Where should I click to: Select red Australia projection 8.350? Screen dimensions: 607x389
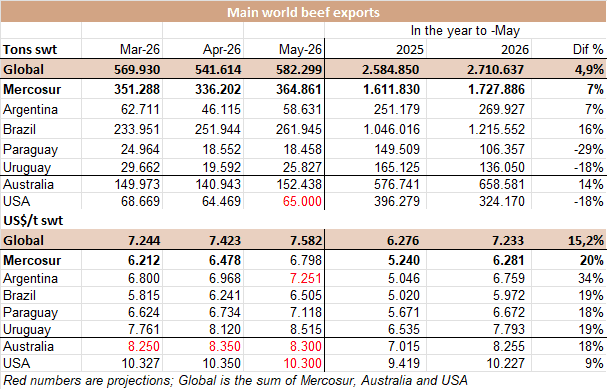225,346
